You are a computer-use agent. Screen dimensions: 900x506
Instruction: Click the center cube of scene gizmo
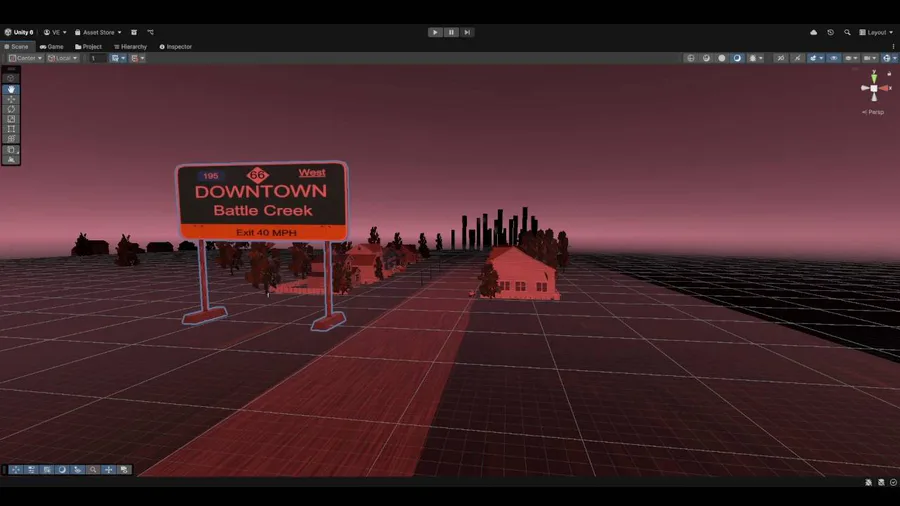pos(874,88)
